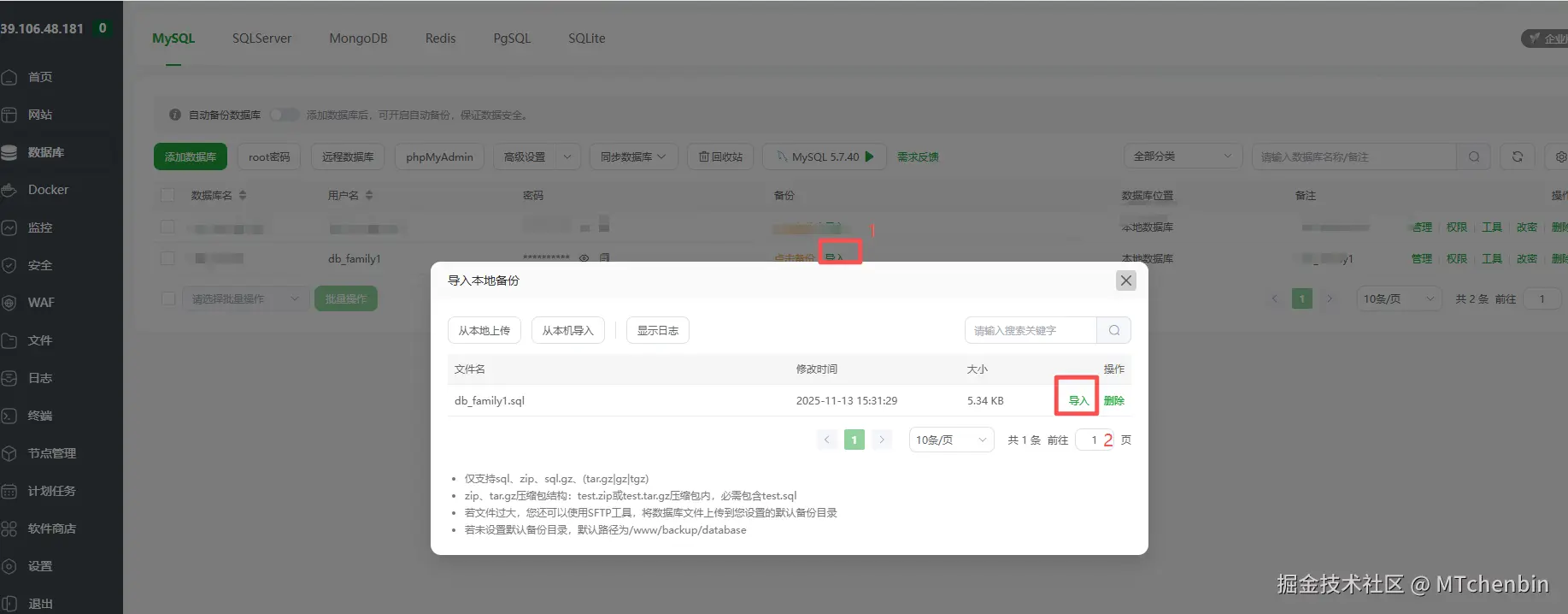
Task: Click the 退出 logout sidebar item
Action: coord(40,604)
